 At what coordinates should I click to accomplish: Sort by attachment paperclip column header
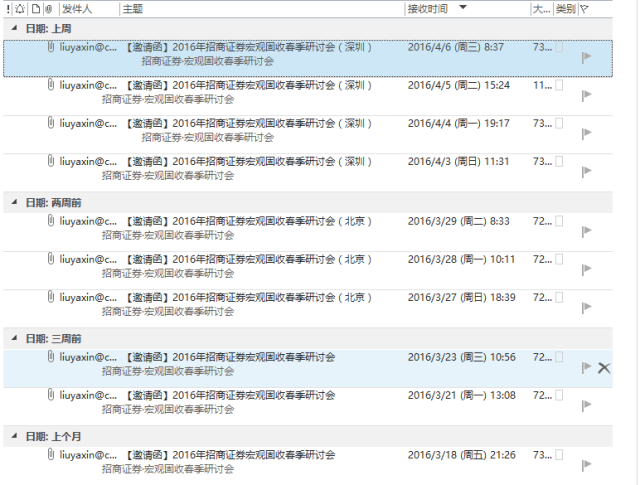(x=49, y=9)
